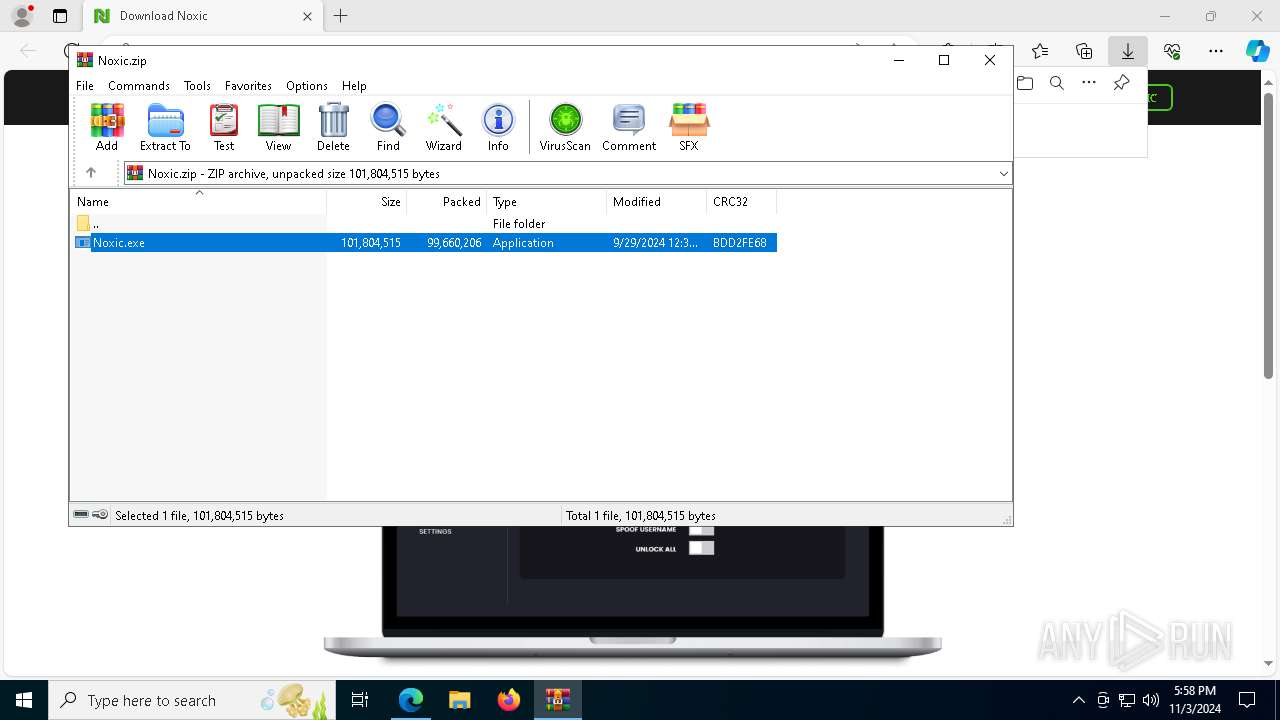Click WinRAR taskbar icon

point(557,700)
